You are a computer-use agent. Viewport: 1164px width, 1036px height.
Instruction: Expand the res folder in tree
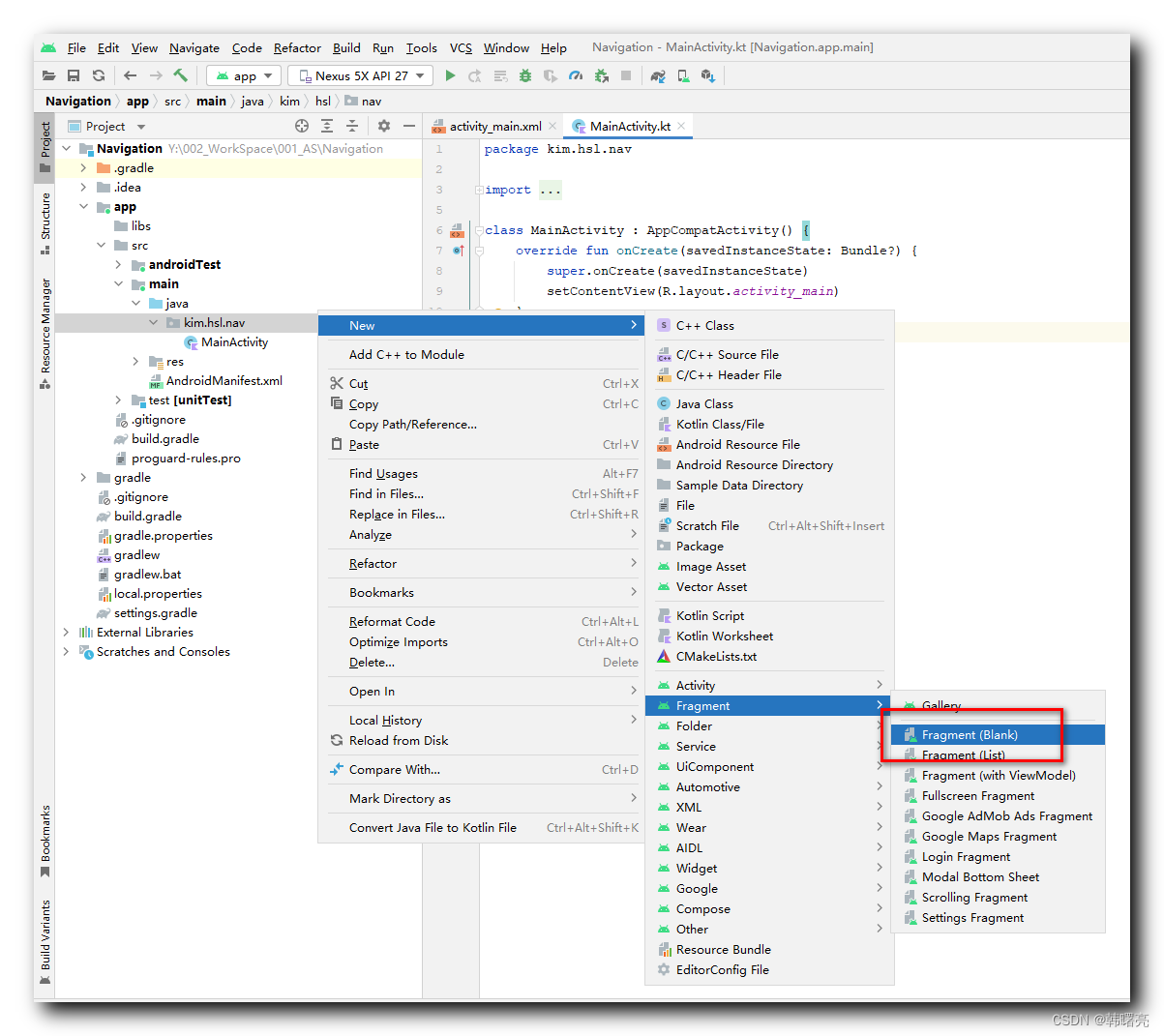(136, 362)
